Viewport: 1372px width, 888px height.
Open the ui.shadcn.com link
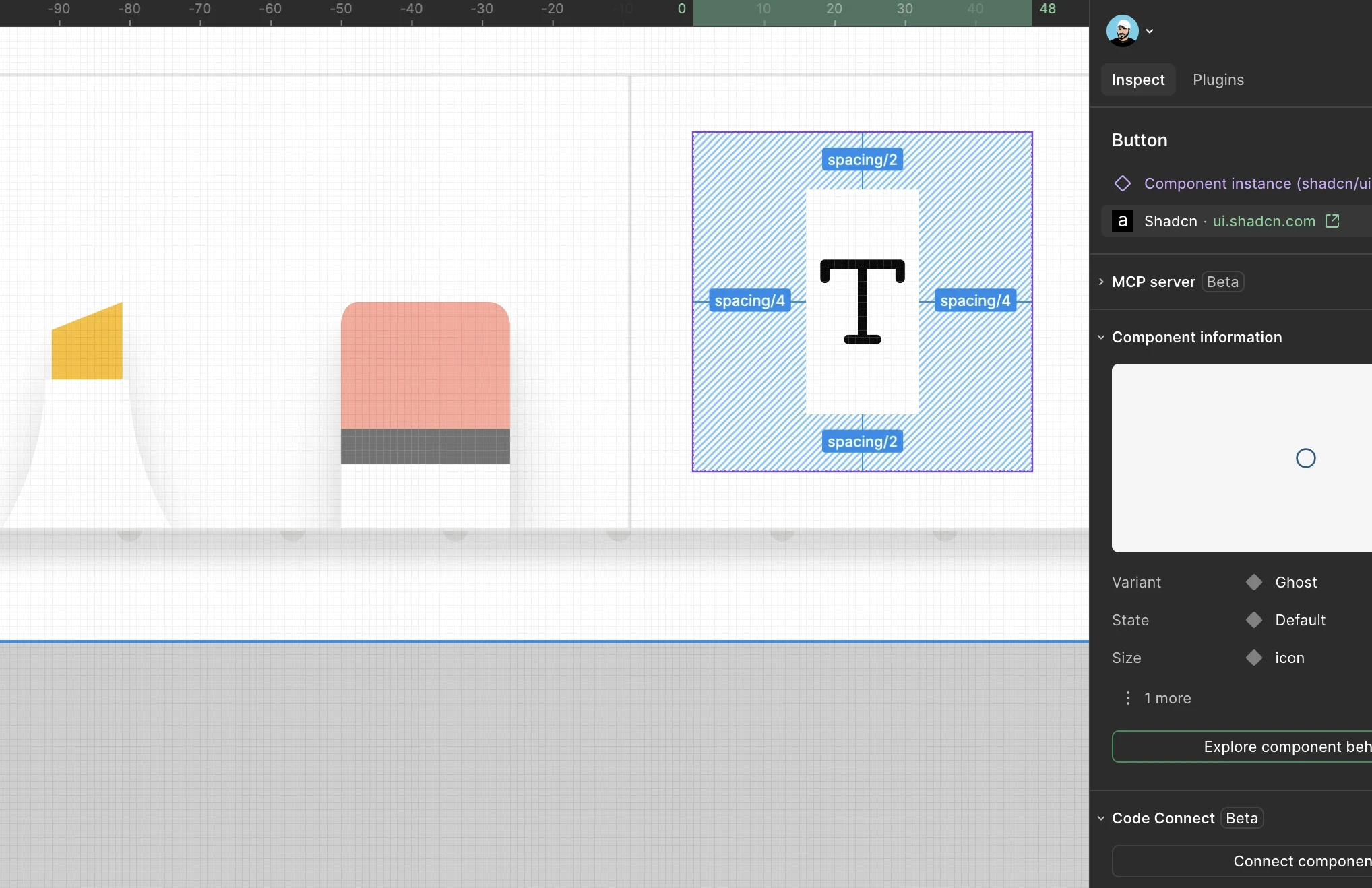[1264, 221]
